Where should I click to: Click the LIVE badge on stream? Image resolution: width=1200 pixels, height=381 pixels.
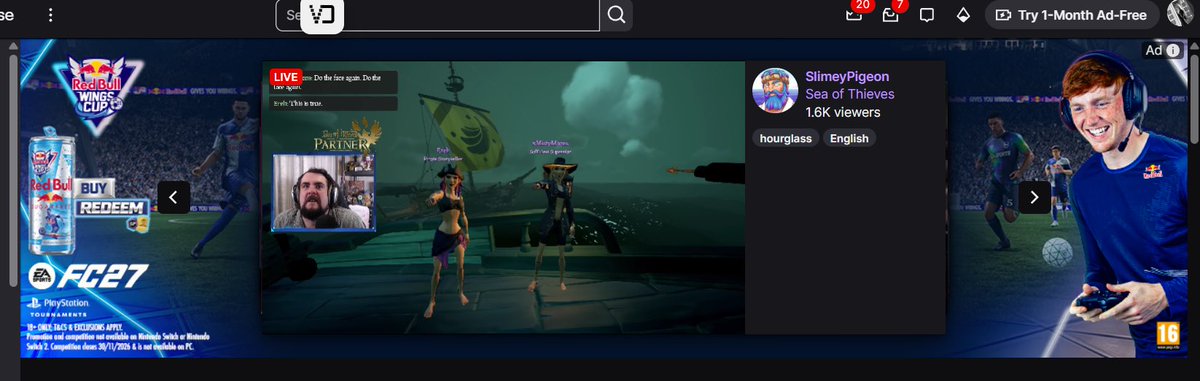[x=286, y=77]
